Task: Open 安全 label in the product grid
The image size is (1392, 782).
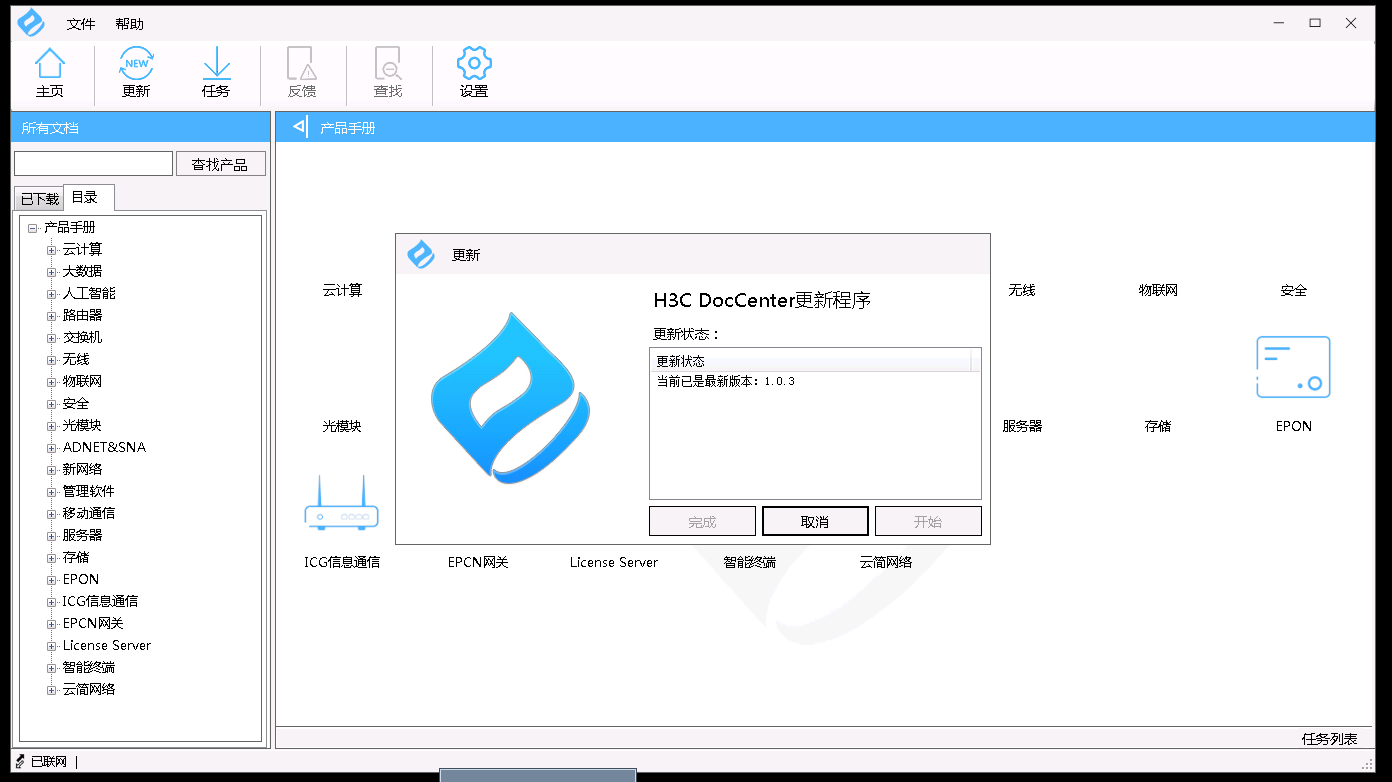Action: tap(1294, 290)
